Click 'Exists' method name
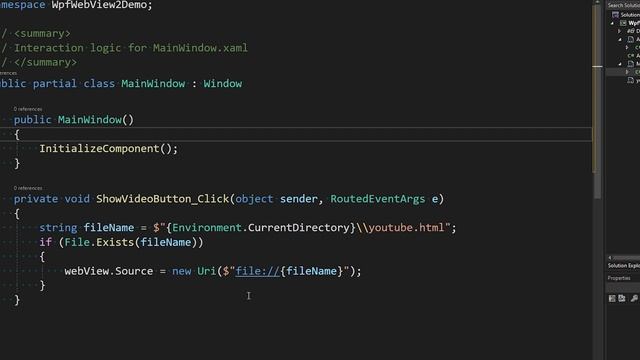 click(114, 242)
